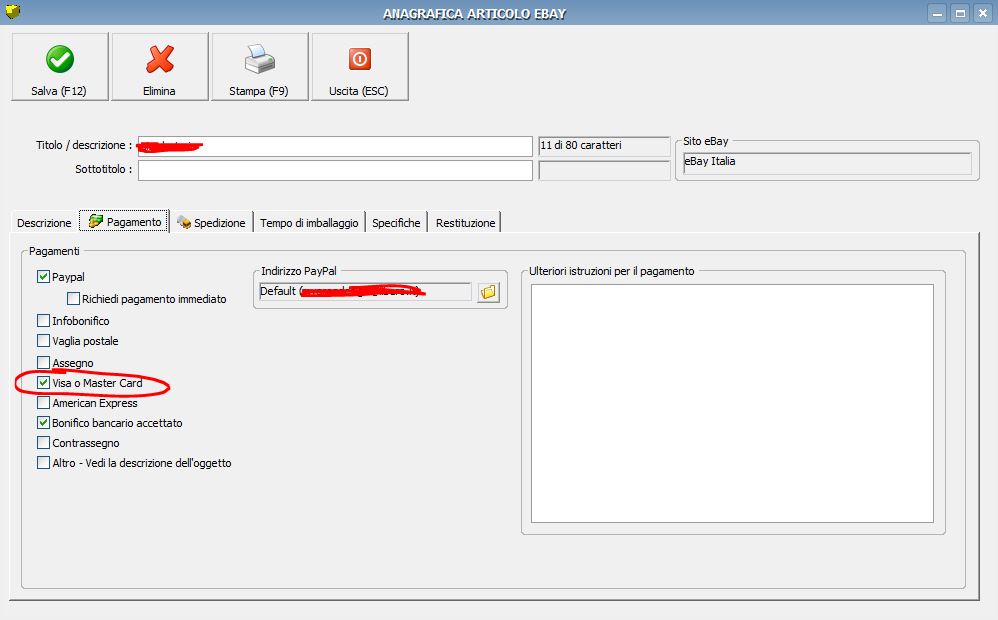Viewport: 998px width, 620px height.
Task: Check the Vaglia postale option
Action: 43,341
